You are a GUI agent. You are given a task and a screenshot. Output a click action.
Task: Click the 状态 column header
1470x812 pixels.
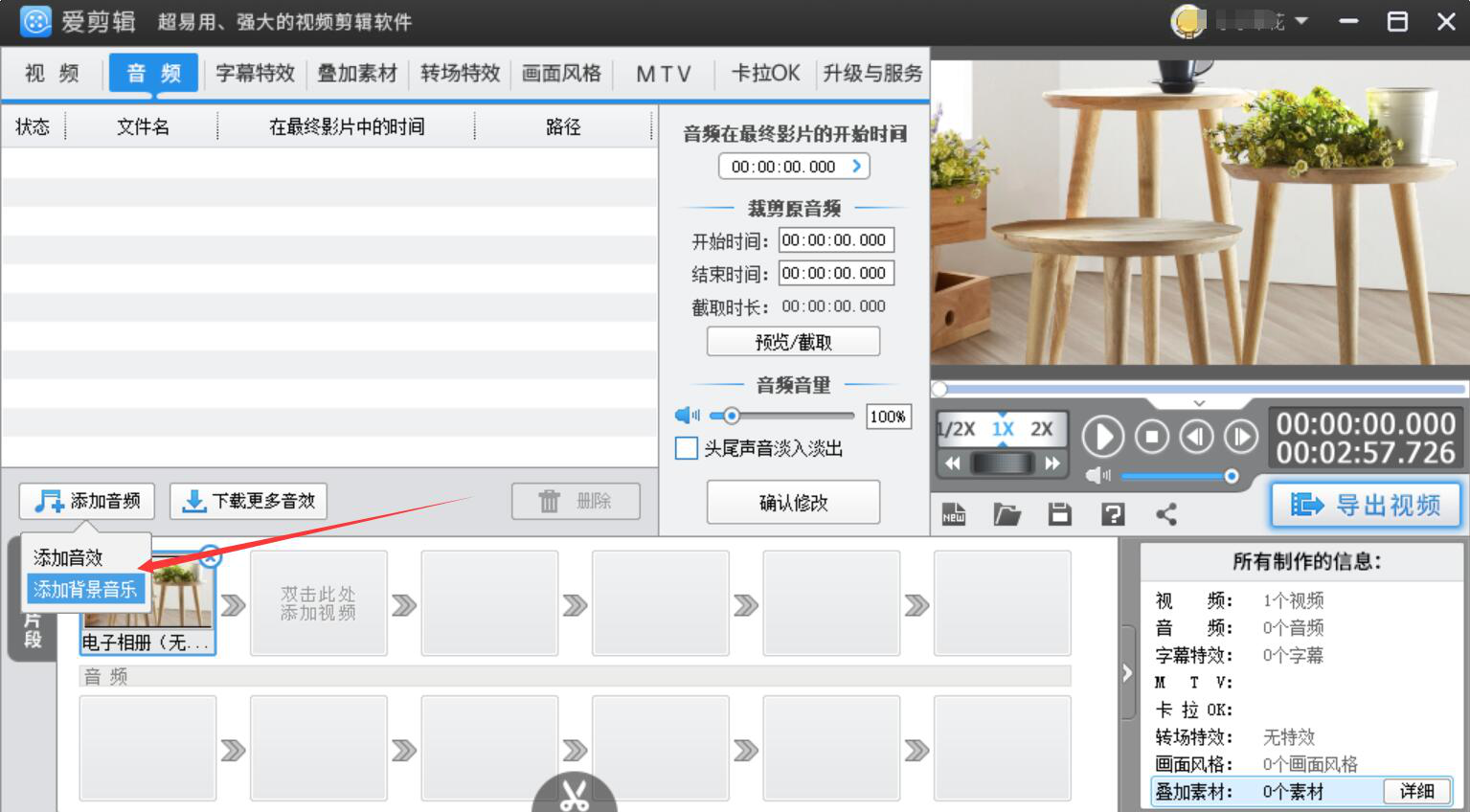[x=33, y=126]
